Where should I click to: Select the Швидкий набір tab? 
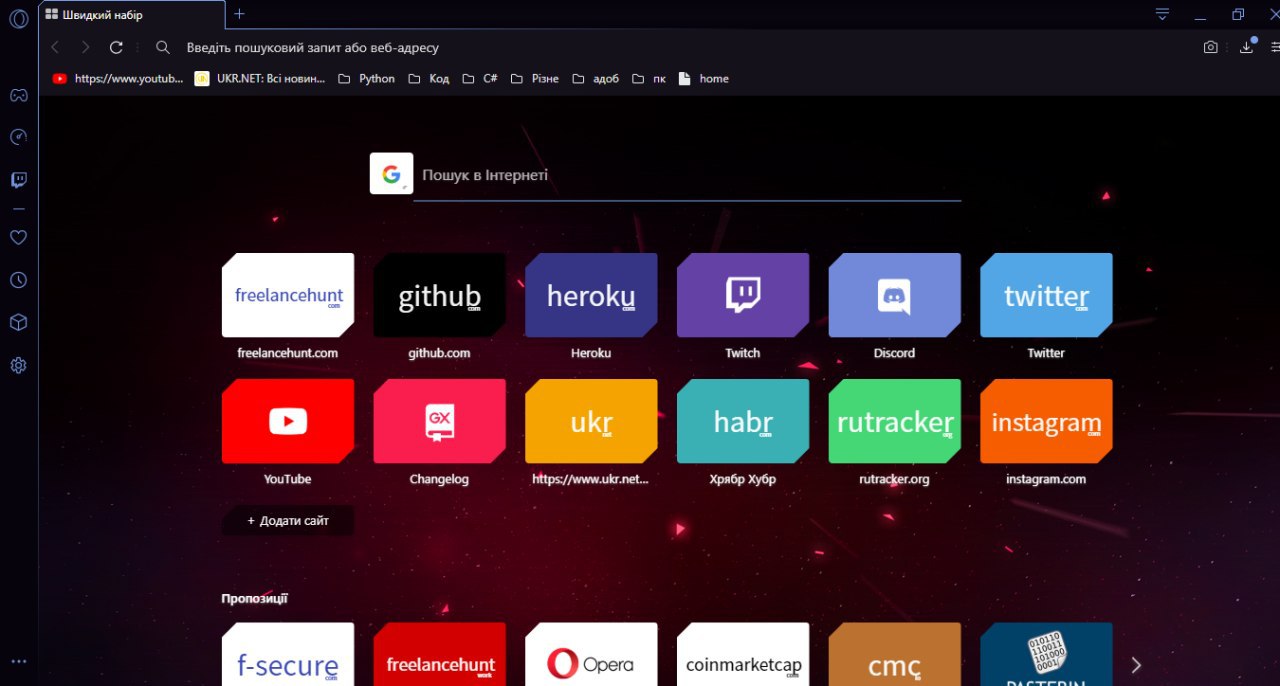tap(131, 15)
